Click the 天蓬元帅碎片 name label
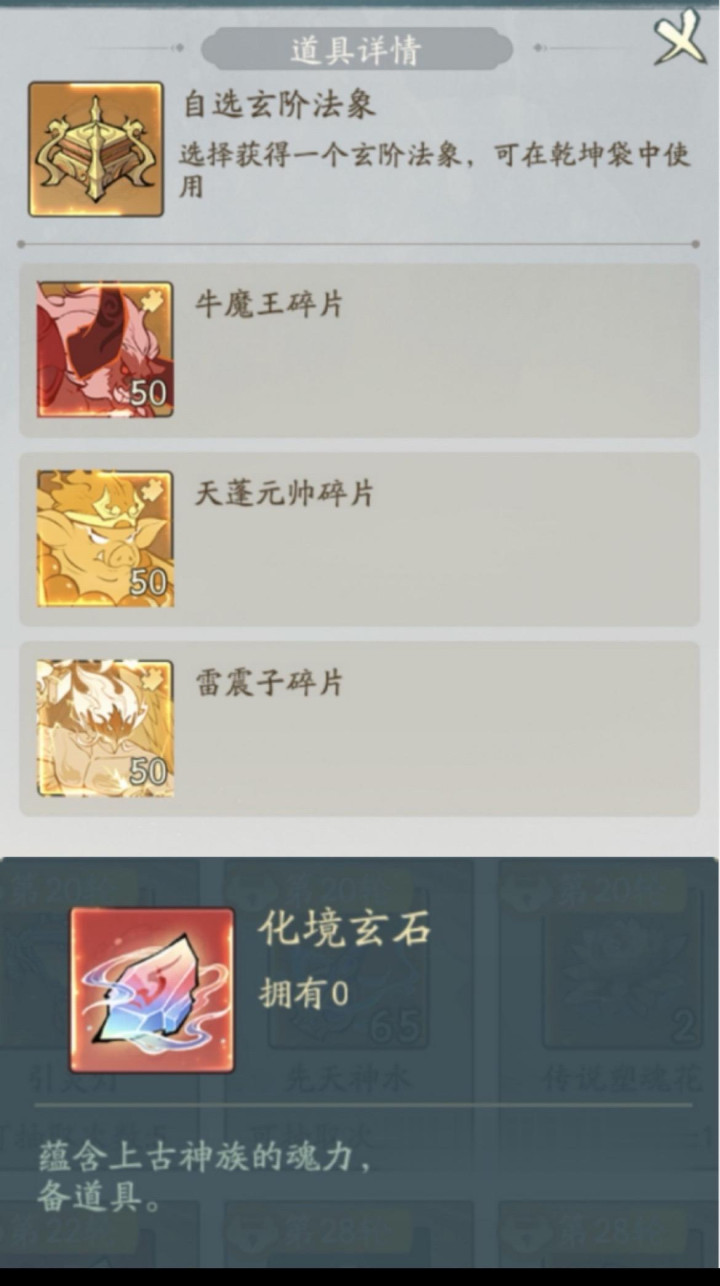Viewport: 720px width, 1286px height. pyautogui.click(x=284, y=492)
